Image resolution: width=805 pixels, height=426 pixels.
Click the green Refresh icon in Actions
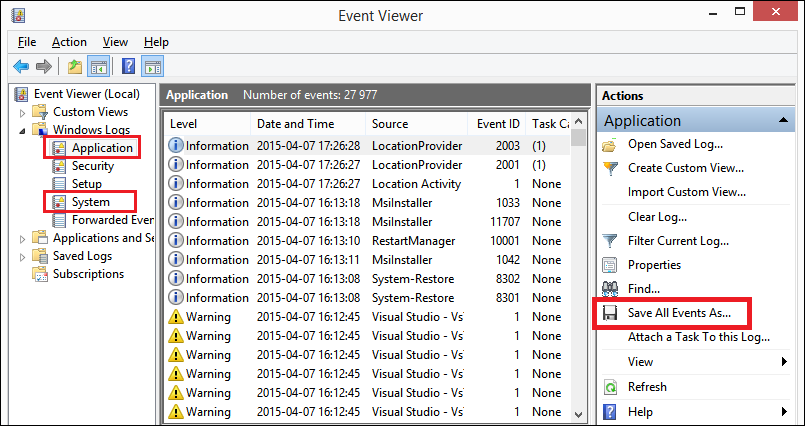click(x=610, y=386)
